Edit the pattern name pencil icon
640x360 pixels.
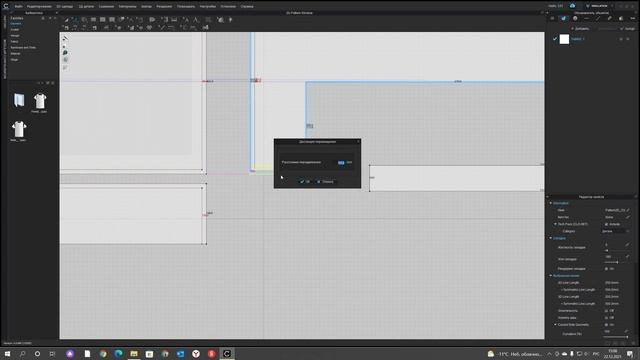(628, 210)
